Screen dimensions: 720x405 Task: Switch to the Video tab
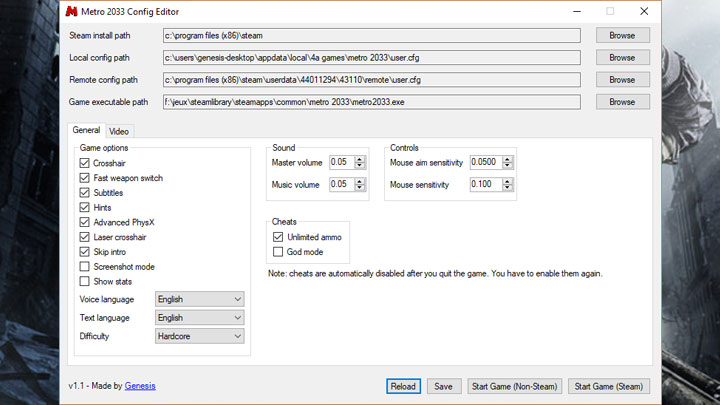pos(119,131)
